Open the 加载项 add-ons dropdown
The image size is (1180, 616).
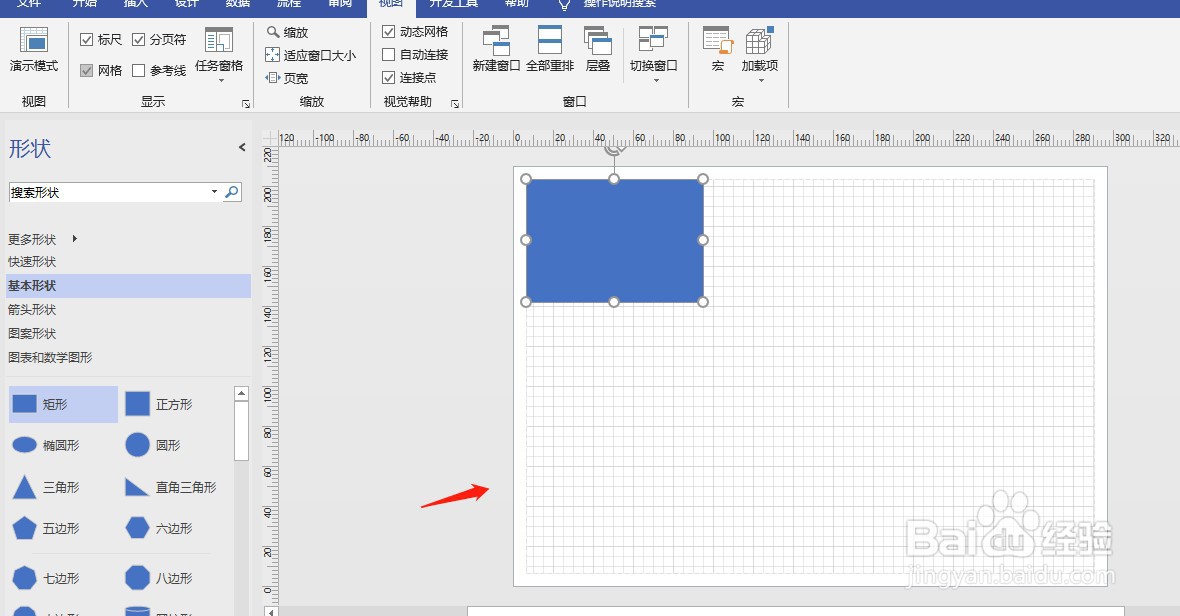(x=759, y=54)
